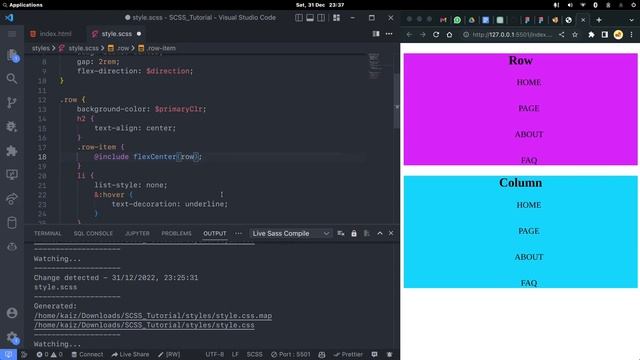Close the bottom panel
The width and height of the screenshot is (640, 360).
391,233
